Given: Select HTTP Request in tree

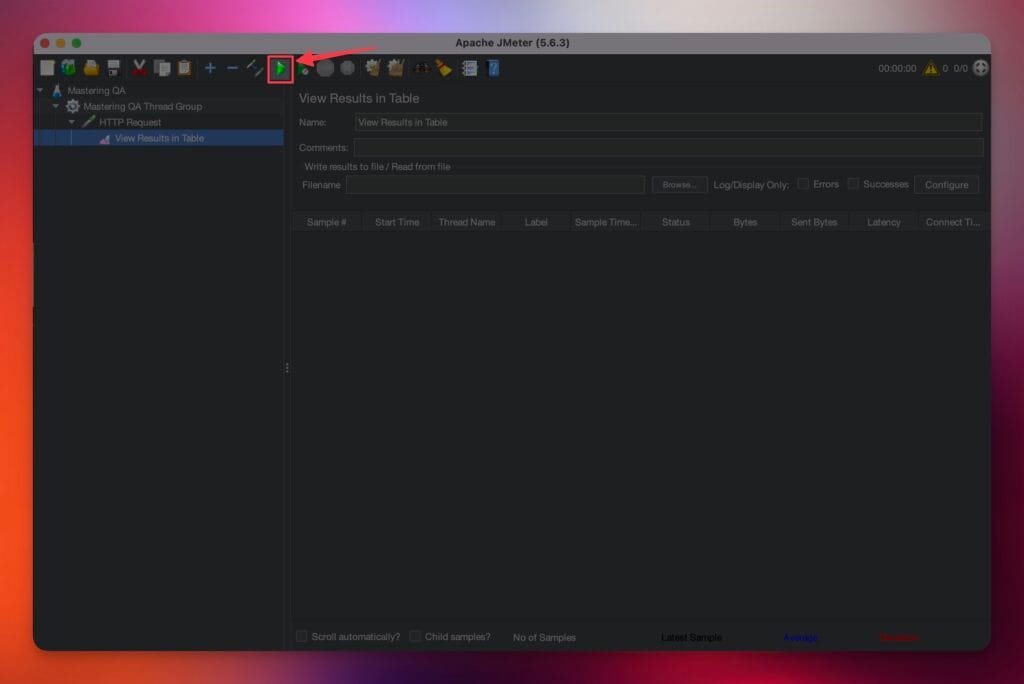Looking at the screenshot, I should tap(130, 122).
